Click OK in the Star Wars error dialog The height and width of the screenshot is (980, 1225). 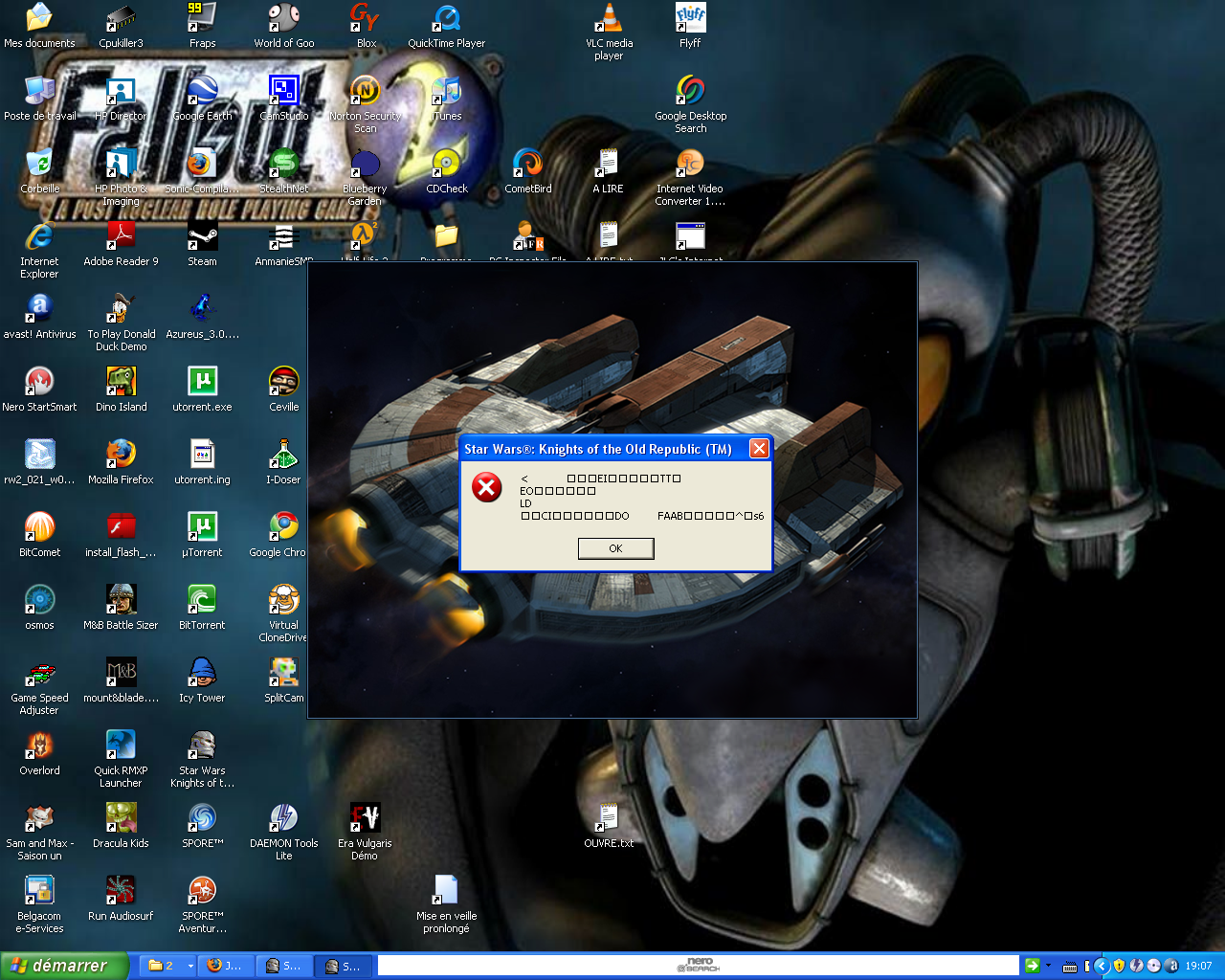(x=615, y=548)
